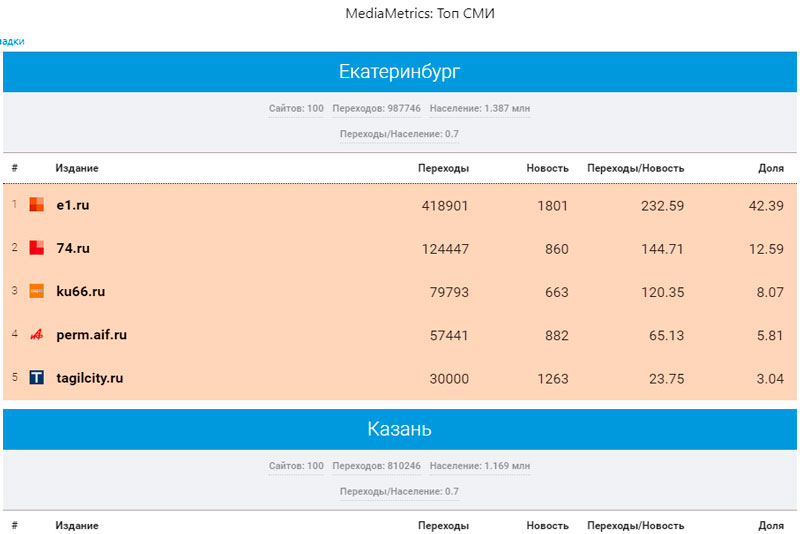Click the e1.ru favicon icon
The image size is (800, 534).
(36, 205)
